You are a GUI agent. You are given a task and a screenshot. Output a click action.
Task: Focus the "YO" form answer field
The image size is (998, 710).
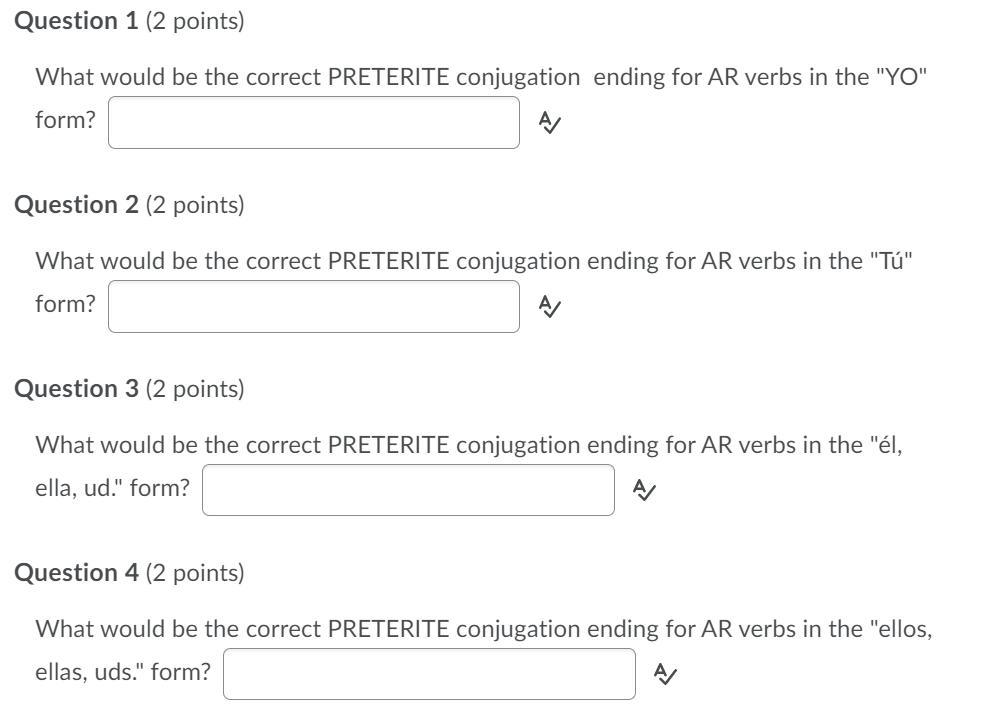tap(313, 123)
